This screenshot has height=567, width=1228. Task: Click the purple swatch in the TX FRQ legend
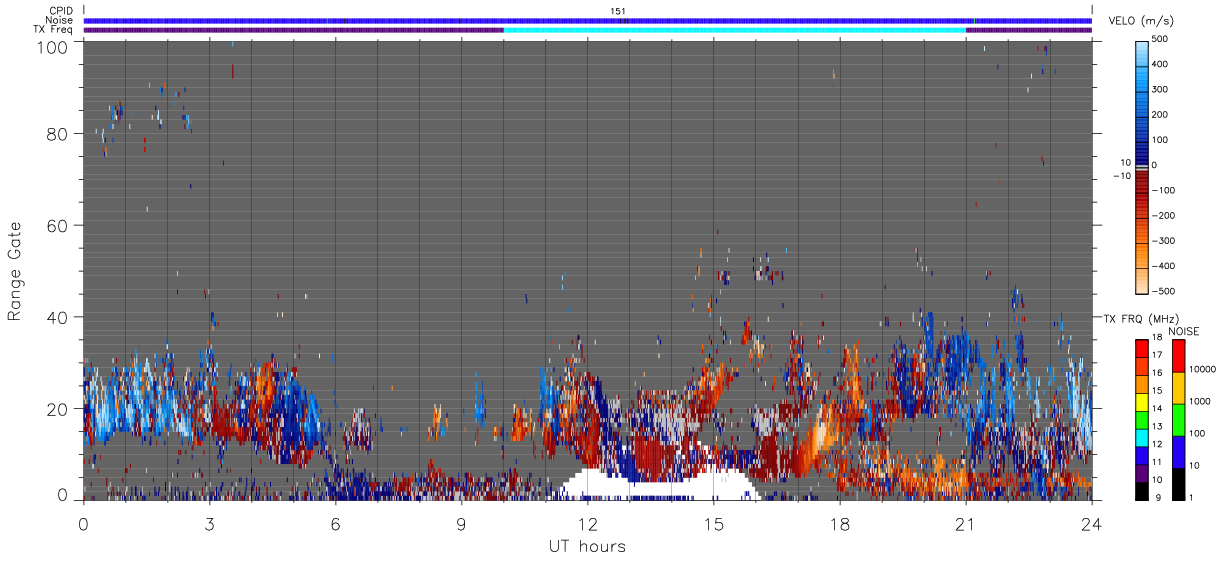coord(1143,473)
